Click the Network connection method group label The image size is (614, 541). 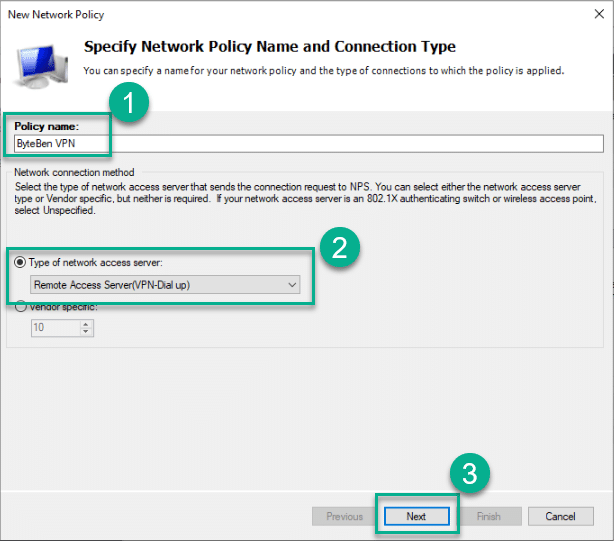(x=74, y=172)
